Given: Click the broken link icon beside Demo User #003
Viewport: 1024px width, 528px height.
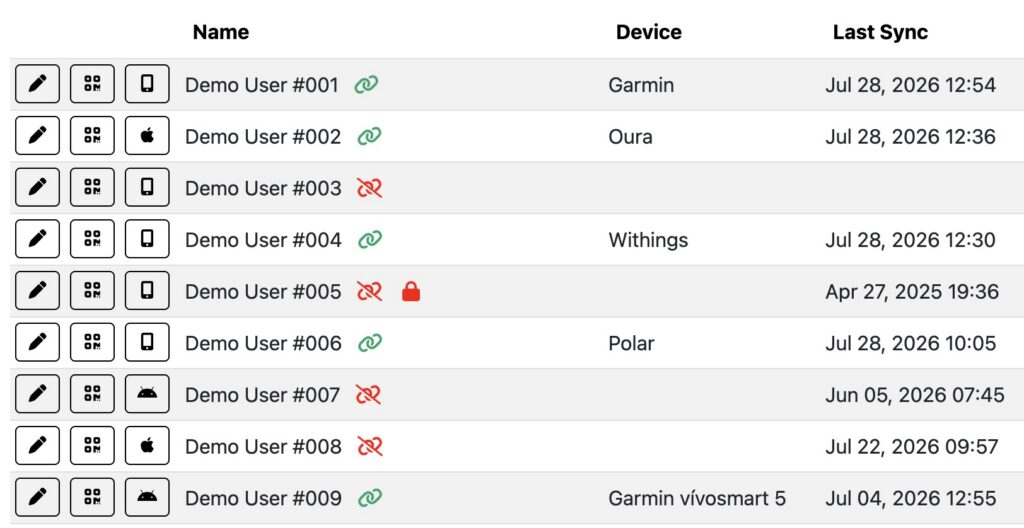Looking at the screenshot, I should [x=369, y=188].
